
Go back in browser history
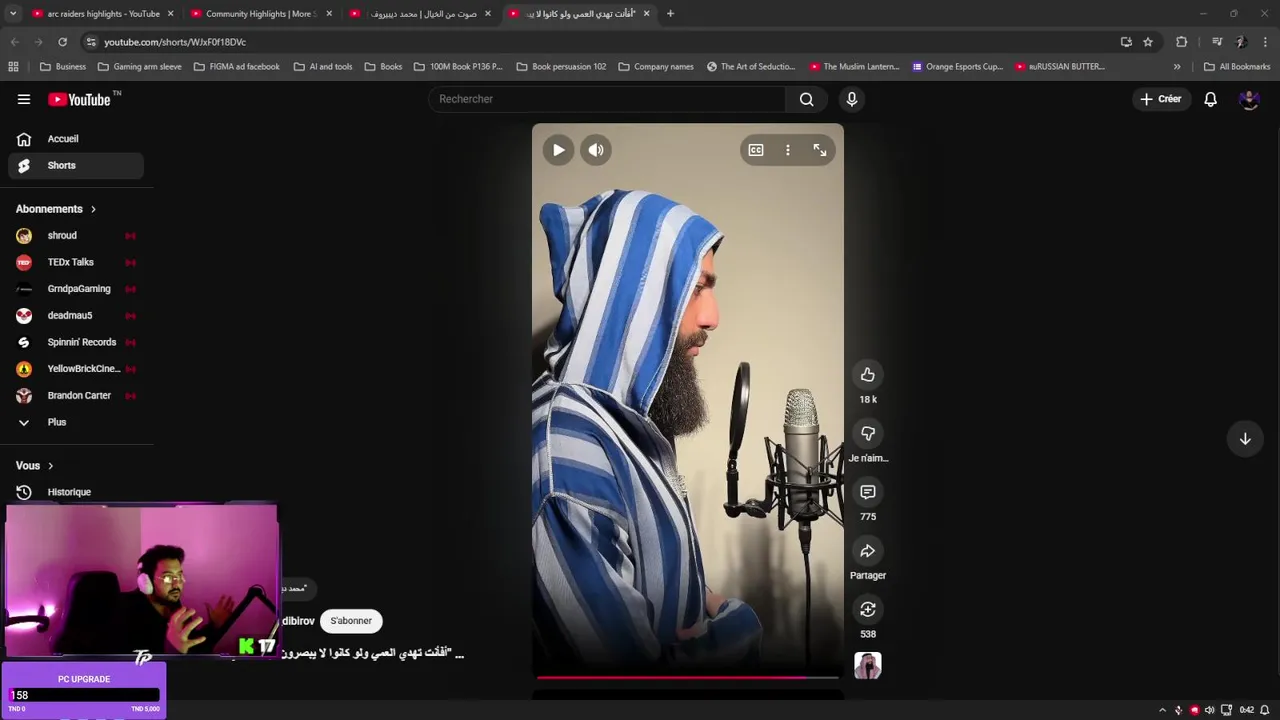tap(14, 42)
